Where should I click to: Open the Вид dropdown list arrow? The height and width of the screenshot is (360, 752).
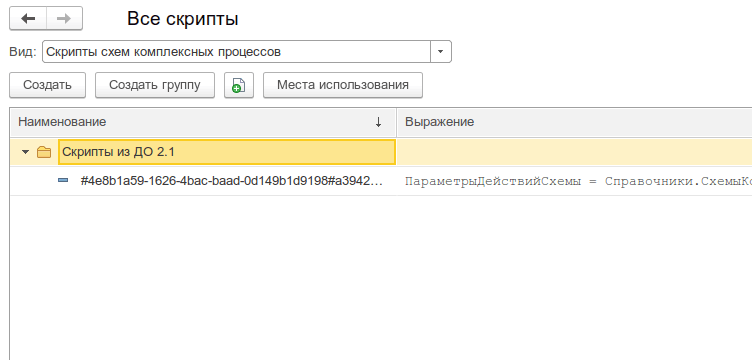[441, 52]
